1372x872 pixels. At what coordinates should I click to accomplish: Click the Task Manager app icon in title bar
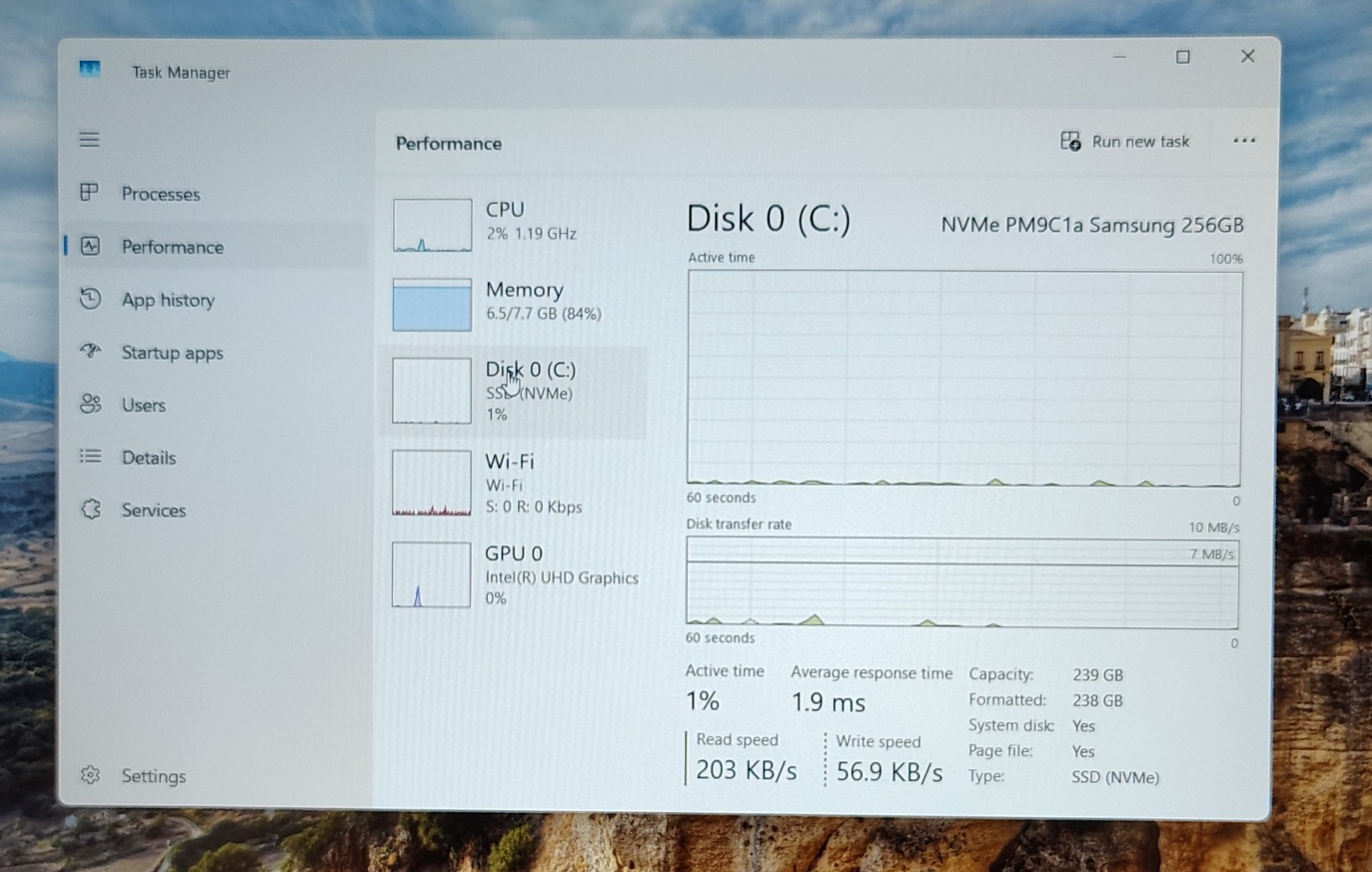(x=90, y=69)
